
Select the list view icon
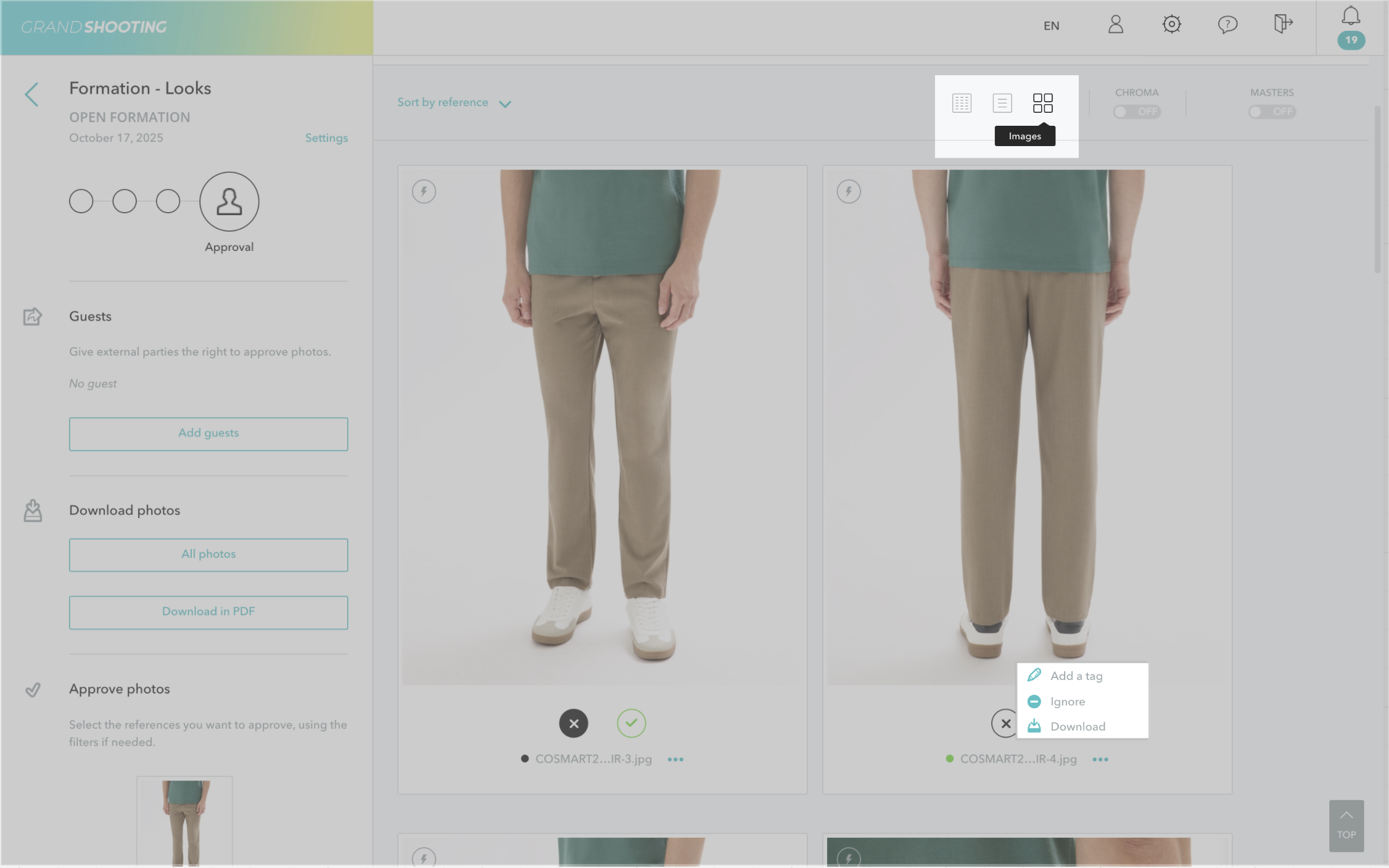coord(1002,103)
